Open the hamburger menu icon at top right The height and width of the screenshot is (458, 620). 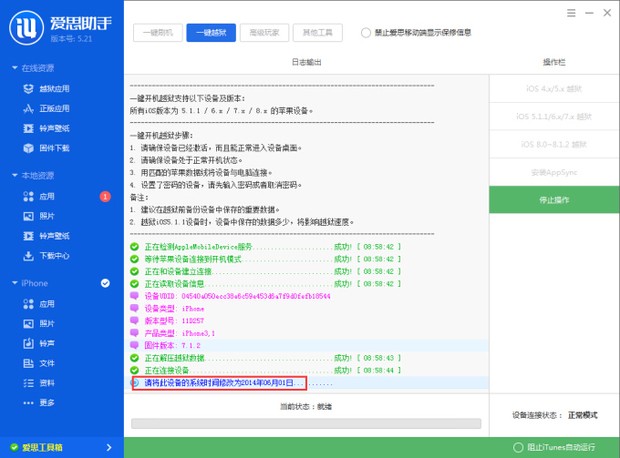pos(571,13)
